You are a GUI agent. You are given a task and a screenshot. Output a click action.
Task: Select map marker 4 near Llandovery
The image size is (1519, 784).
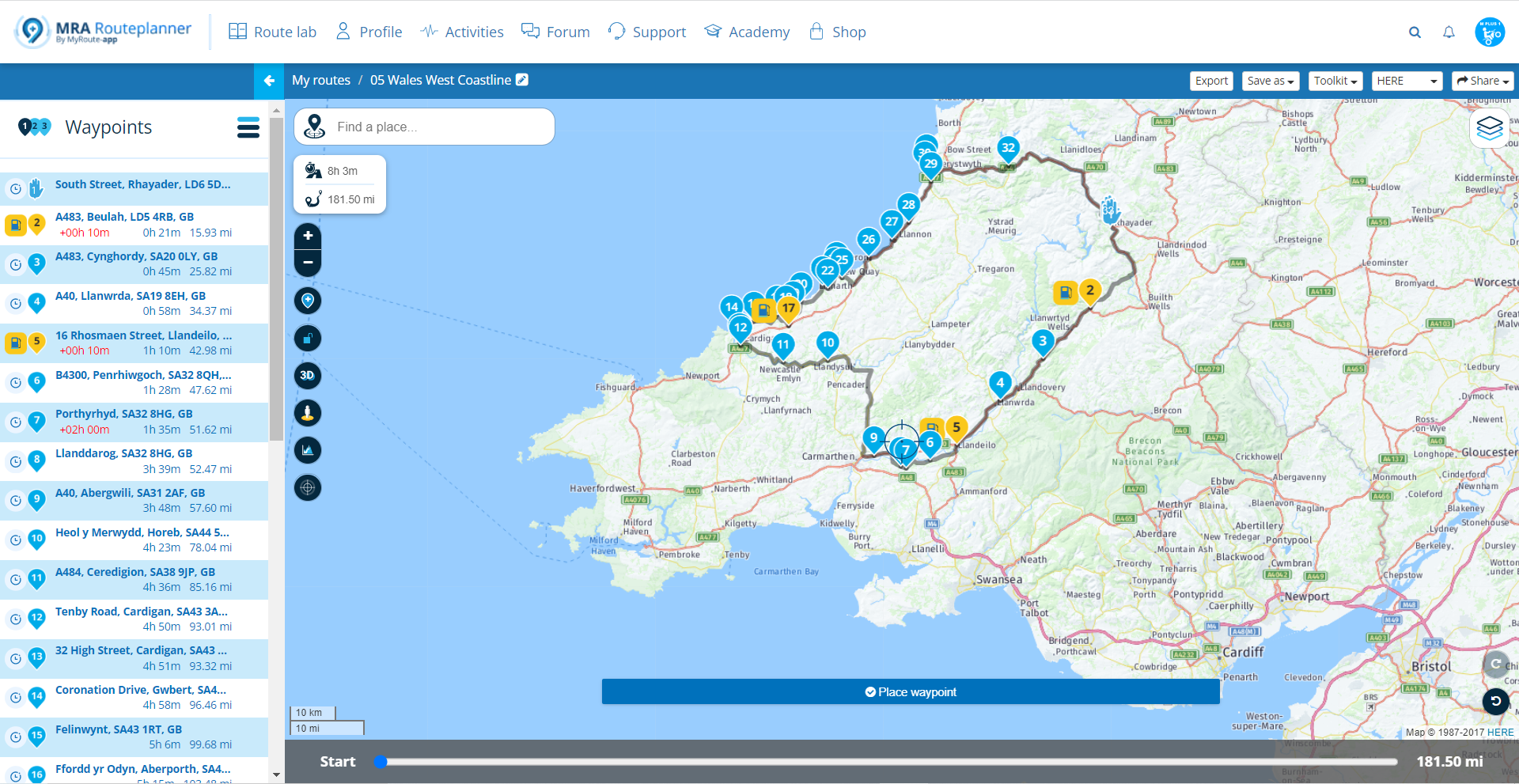[1000, 384]
